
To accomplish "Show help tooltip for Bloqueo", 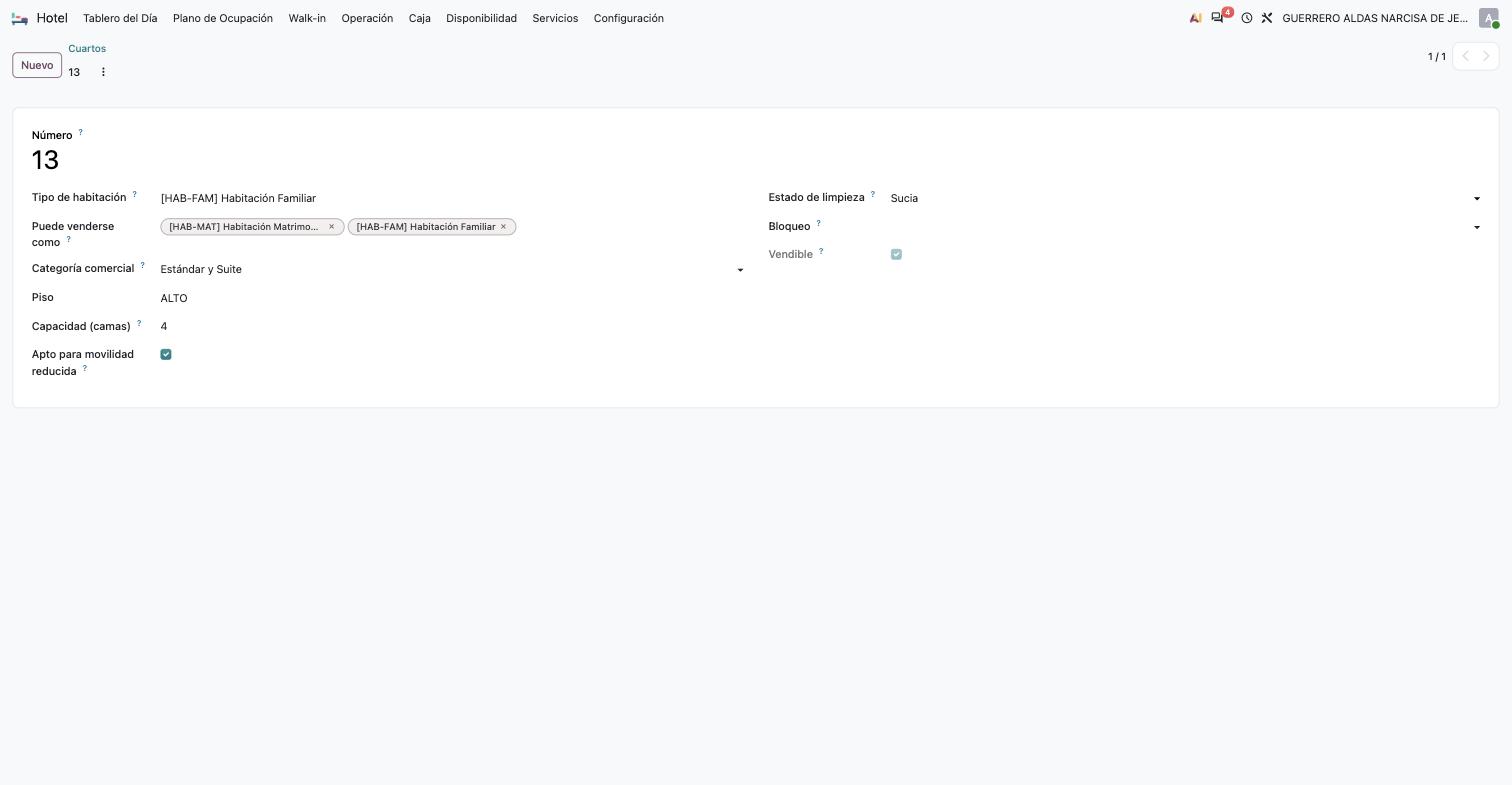I will pyautogui.click(x=818, y=223).
